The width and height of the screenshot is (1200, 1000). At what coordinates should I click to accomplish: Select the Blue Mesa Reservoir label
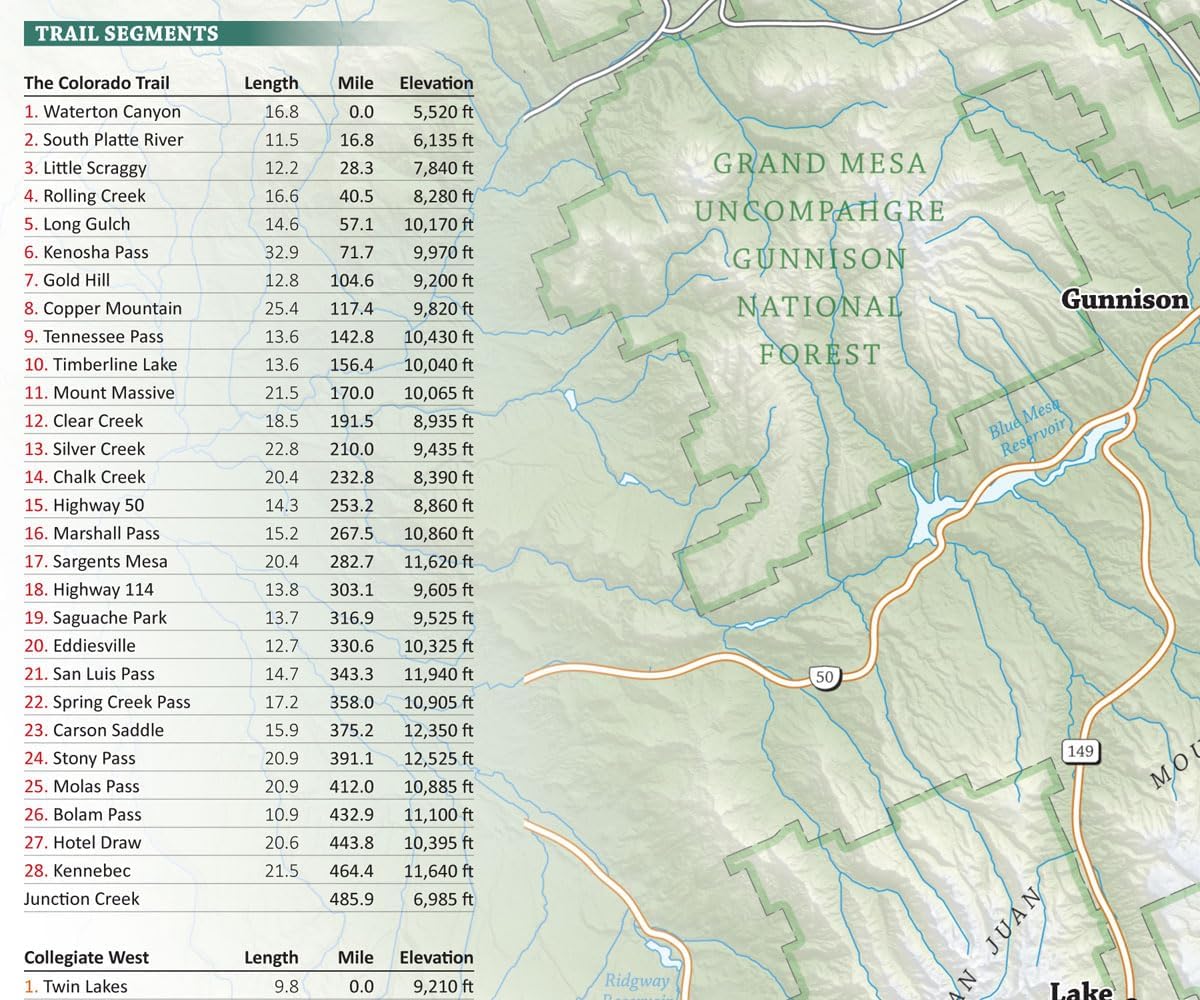coord(1028,426)
